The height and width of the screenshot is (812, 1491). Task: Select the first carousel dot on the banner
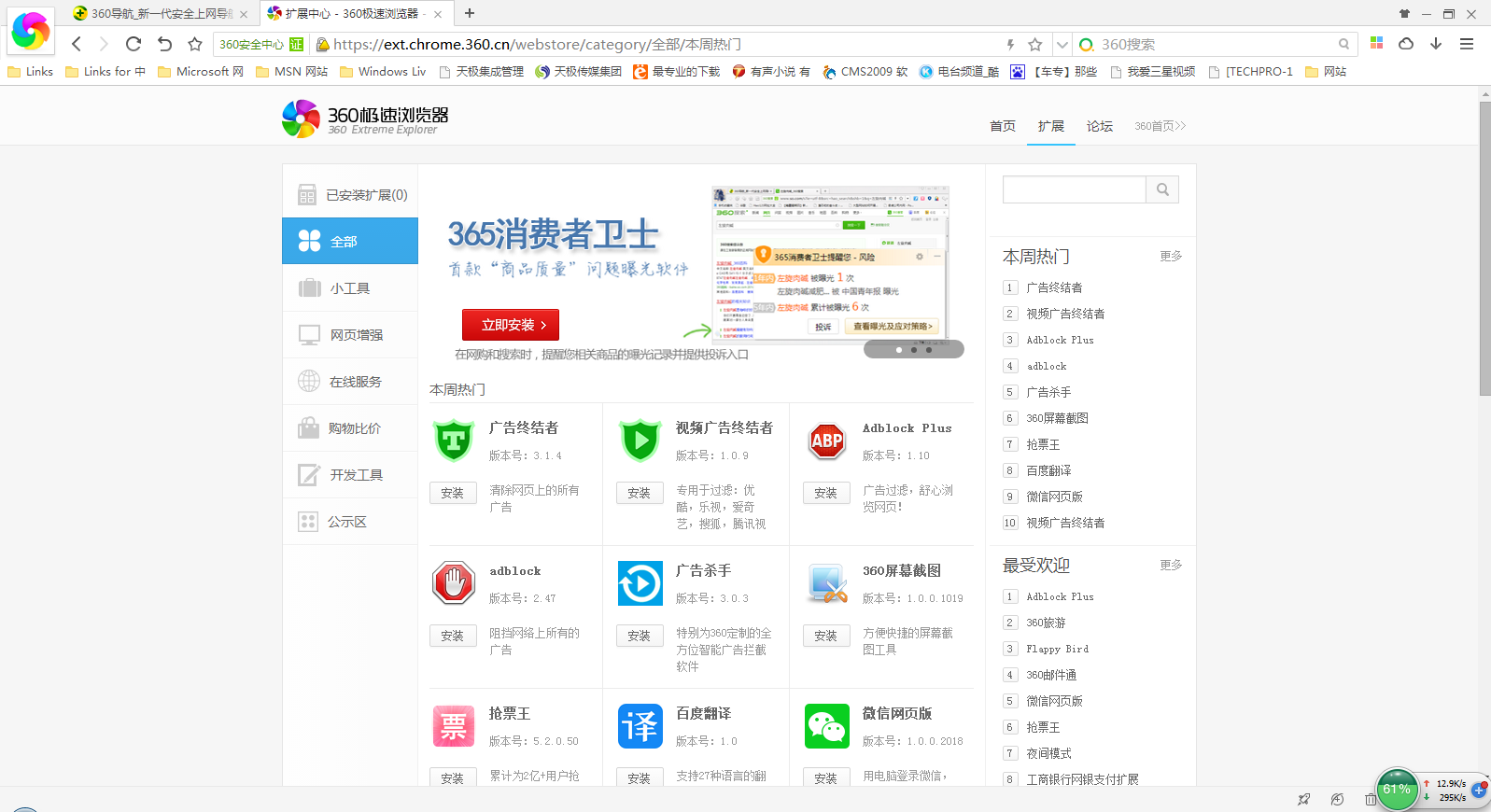(898, 350)
